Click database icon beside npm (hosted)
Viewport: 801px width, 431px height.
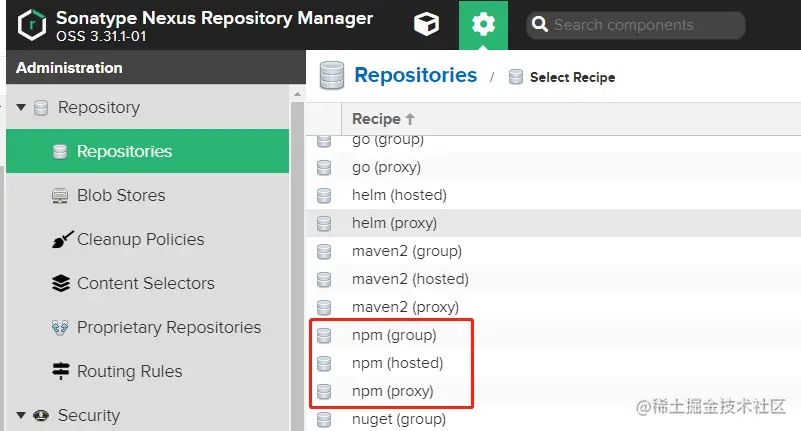click(x=324, y=364)
